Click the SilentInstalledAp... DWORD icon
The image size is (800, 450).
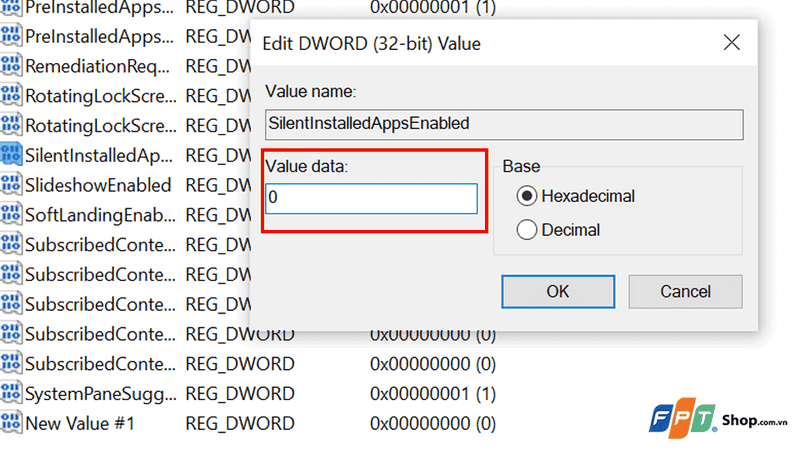(x=11, y=155)
